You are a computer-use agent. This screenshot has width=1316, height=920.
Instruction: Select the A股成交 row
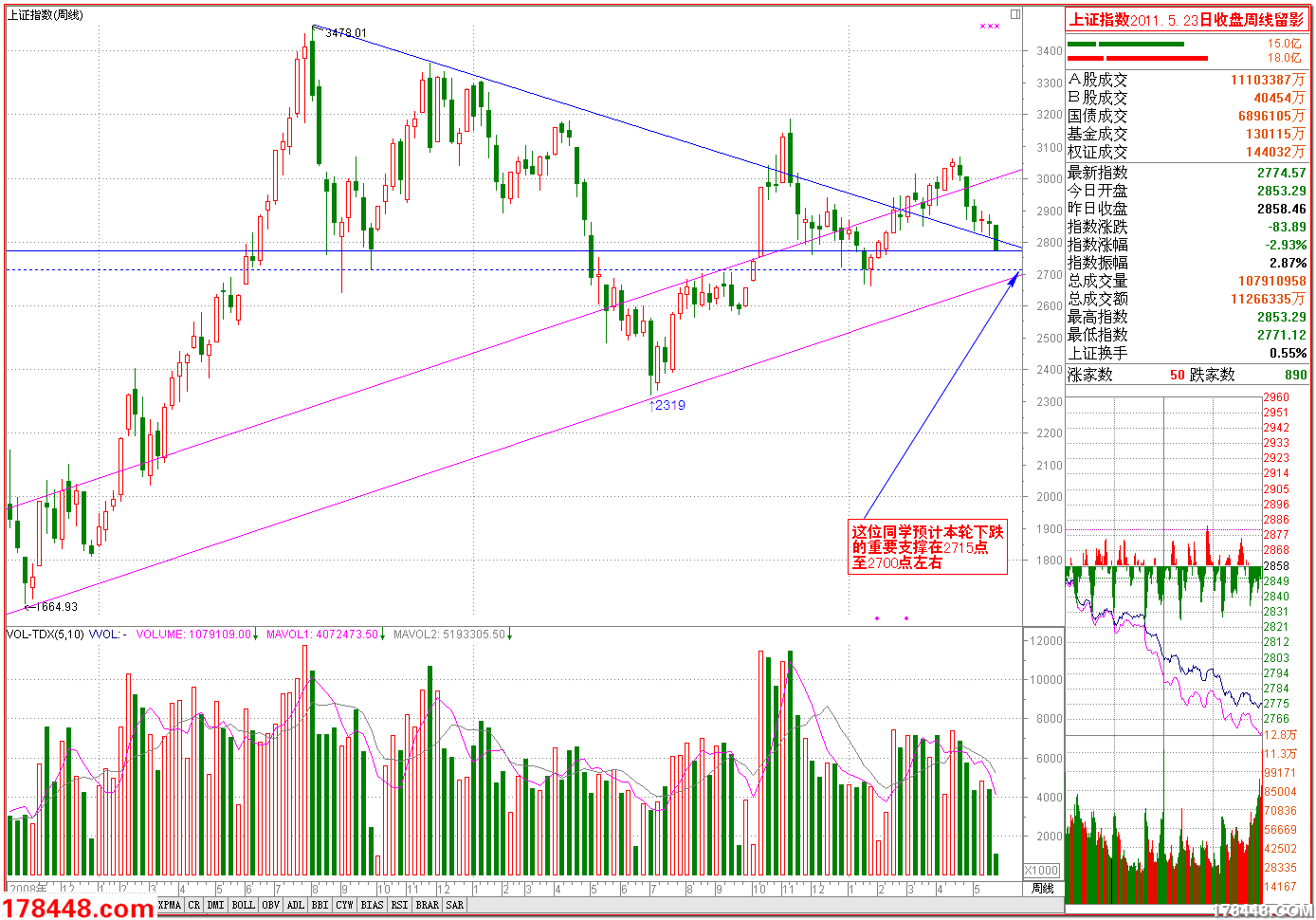[x=1186, y=81]
